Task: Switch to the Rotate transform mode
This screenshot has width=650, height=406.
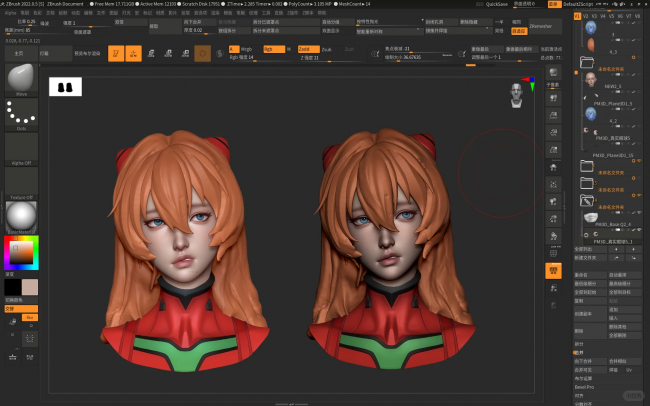Action: tap(185, 53)
